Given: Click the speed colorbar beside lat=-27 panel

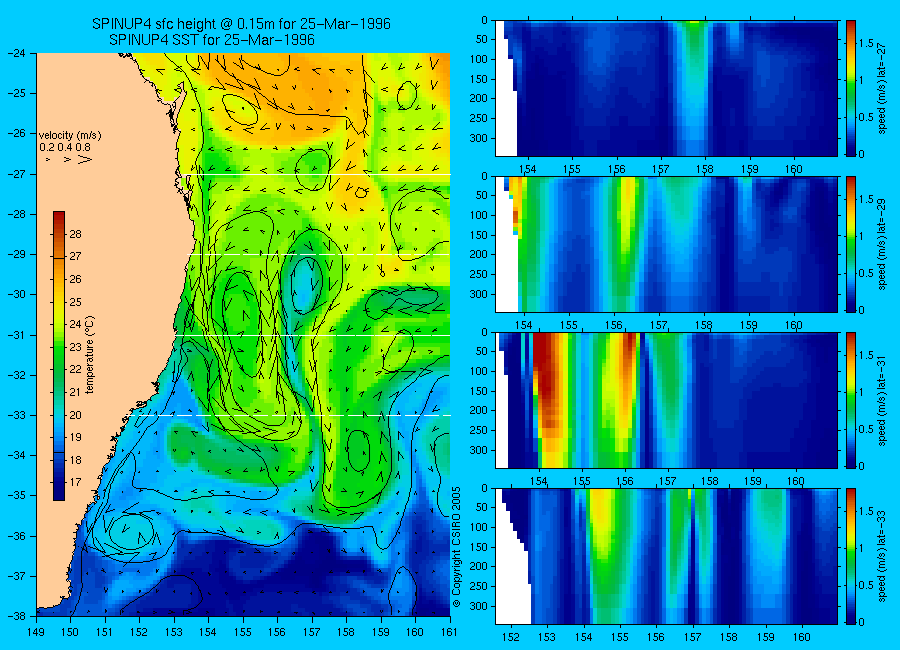Looking at the screenshot, I should pos(851,88).
